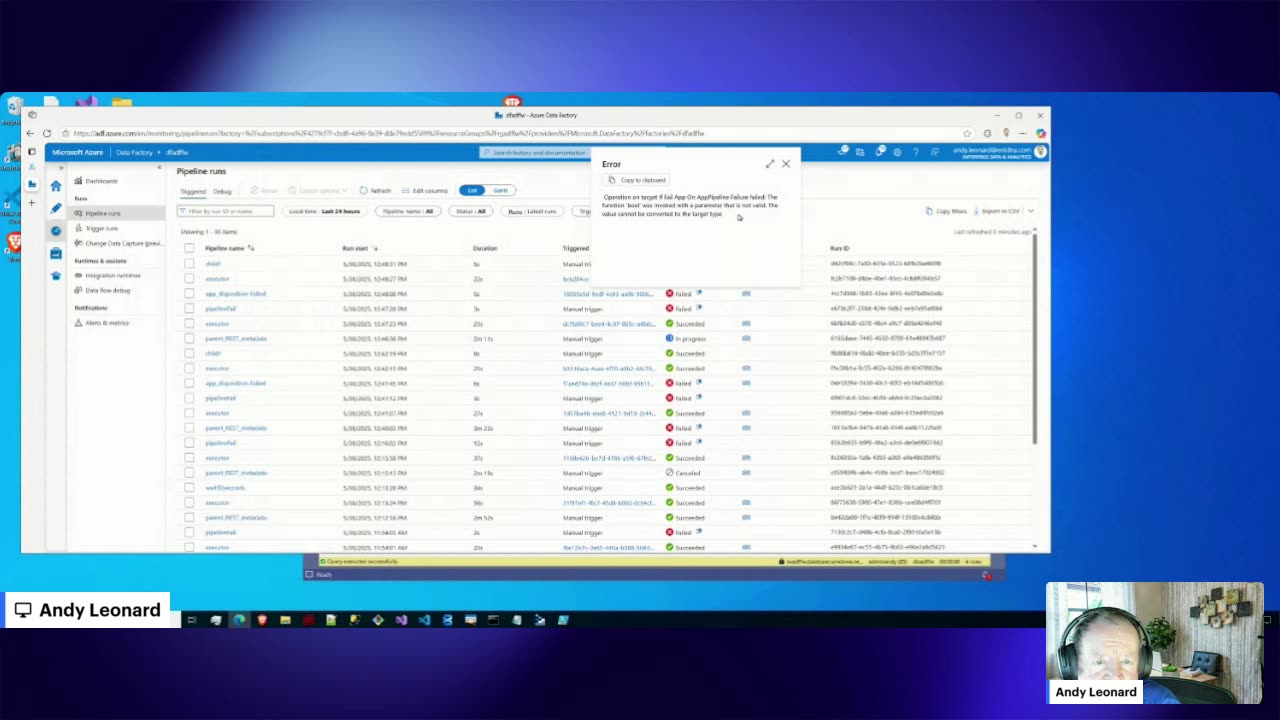Check the box for the 12:47:23 PM executor run

(189, 324)
